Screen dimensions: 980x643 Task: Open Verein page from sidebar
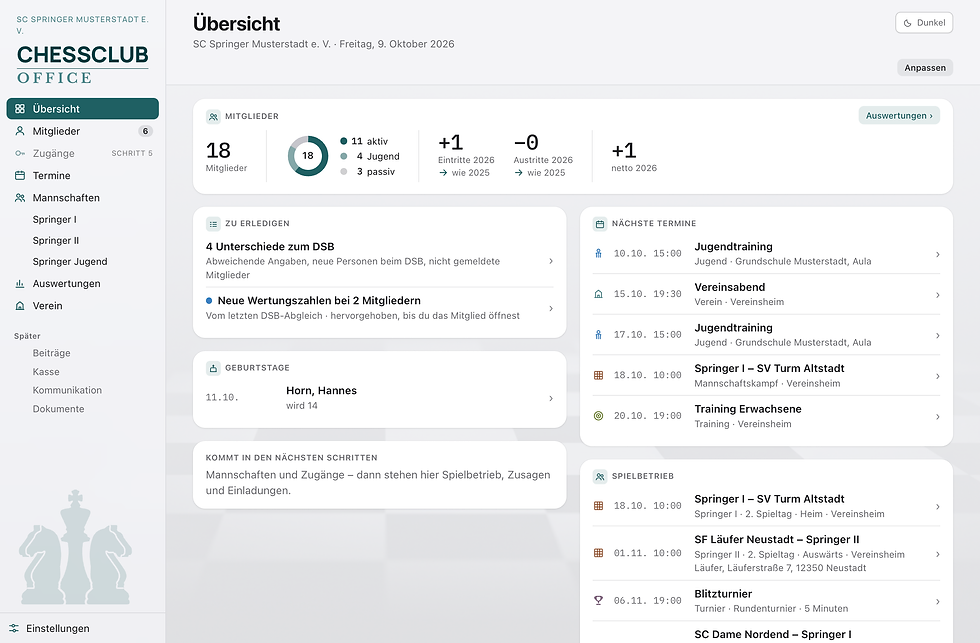point(82,306)
